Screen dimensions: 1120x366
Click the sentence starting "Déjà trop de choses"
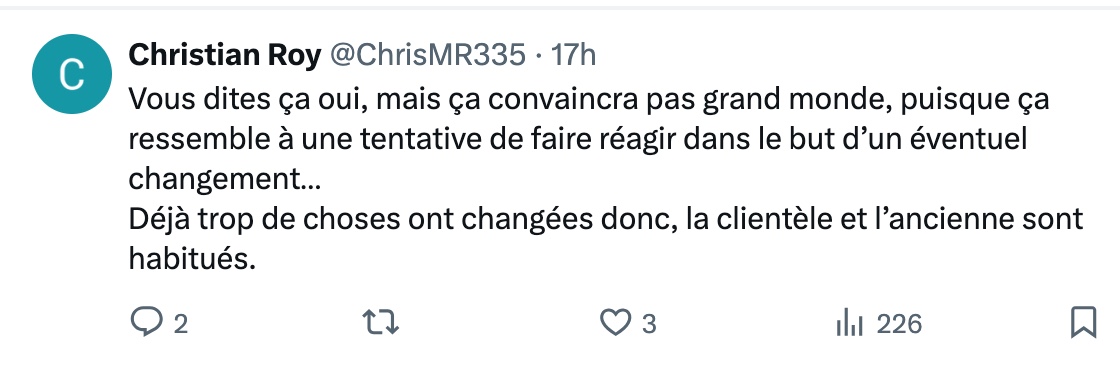[x=606, y=219]
